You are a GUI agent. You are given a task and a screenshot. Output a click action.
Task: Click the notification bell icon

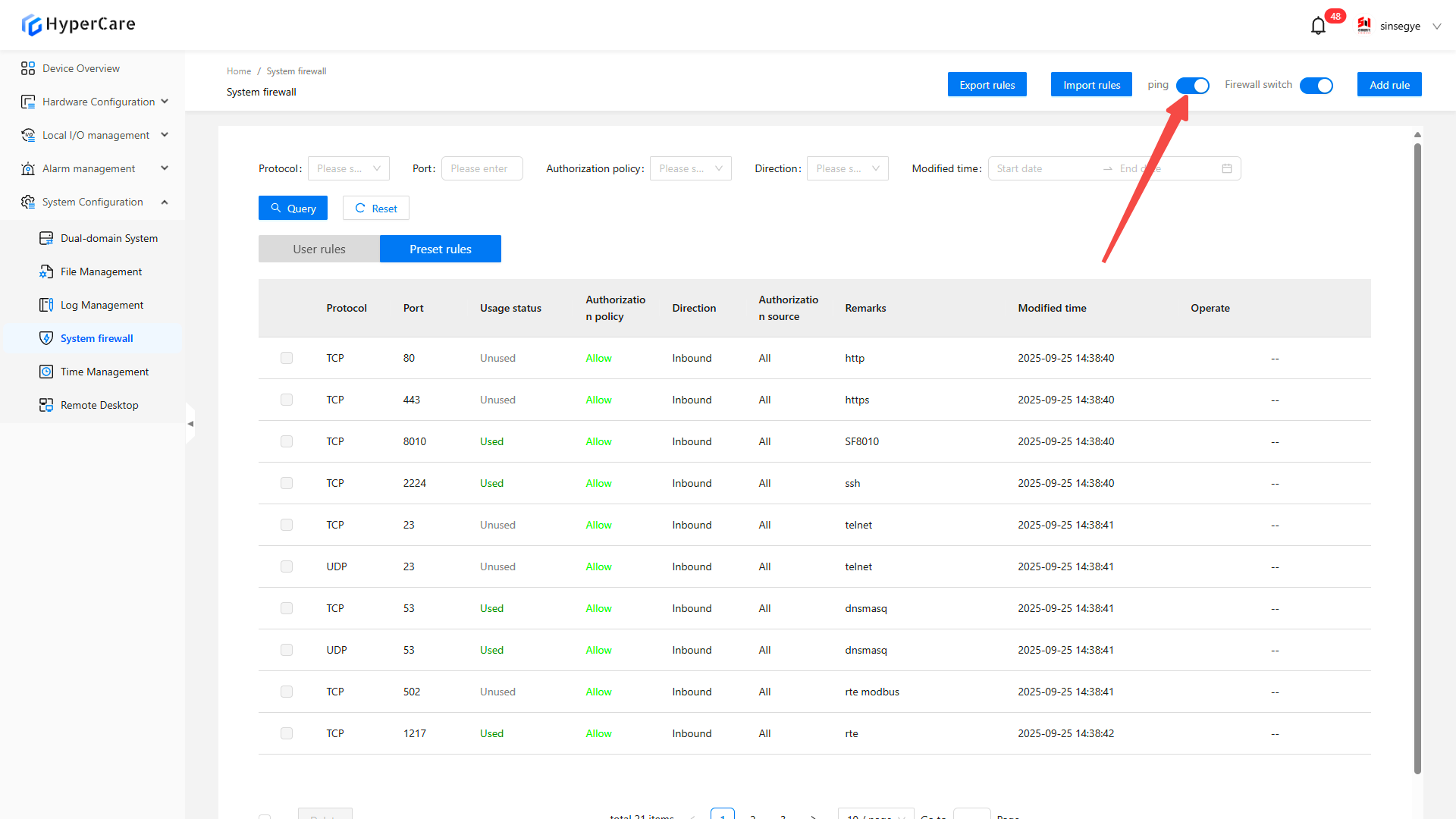1318,27
